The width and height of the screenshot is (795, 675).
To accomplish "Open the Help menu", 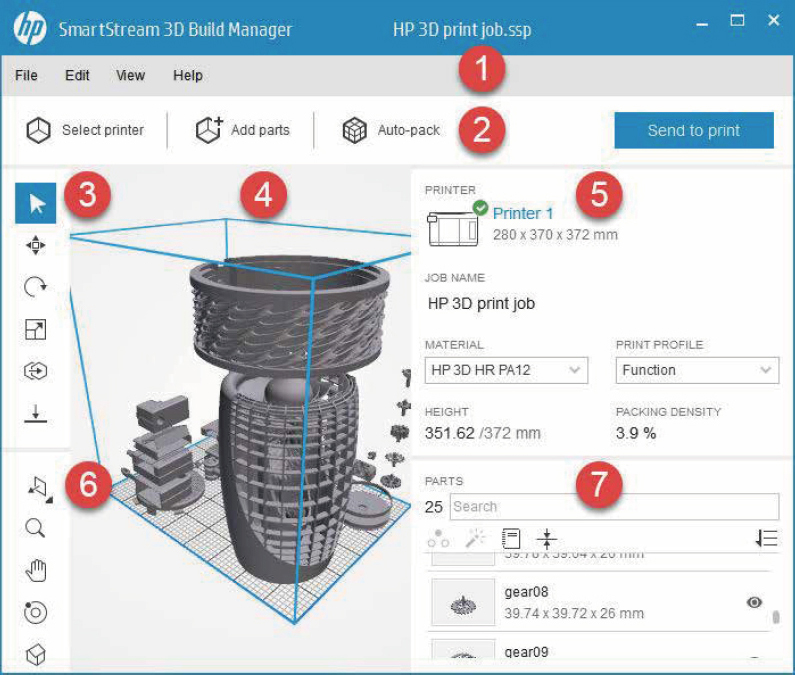I will click(187, 75).
